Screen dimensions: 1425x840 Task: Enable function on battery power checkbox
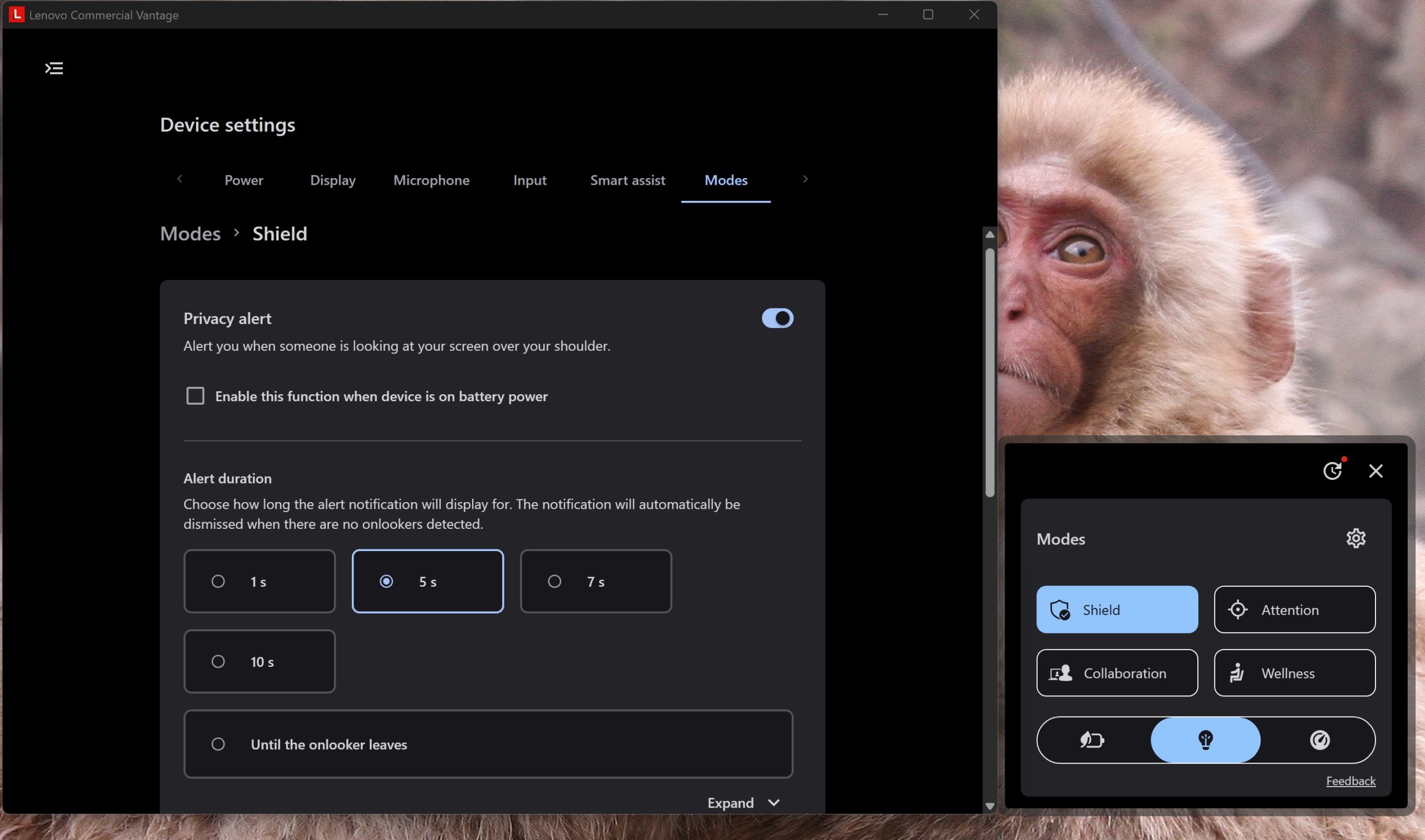(195, 396)
